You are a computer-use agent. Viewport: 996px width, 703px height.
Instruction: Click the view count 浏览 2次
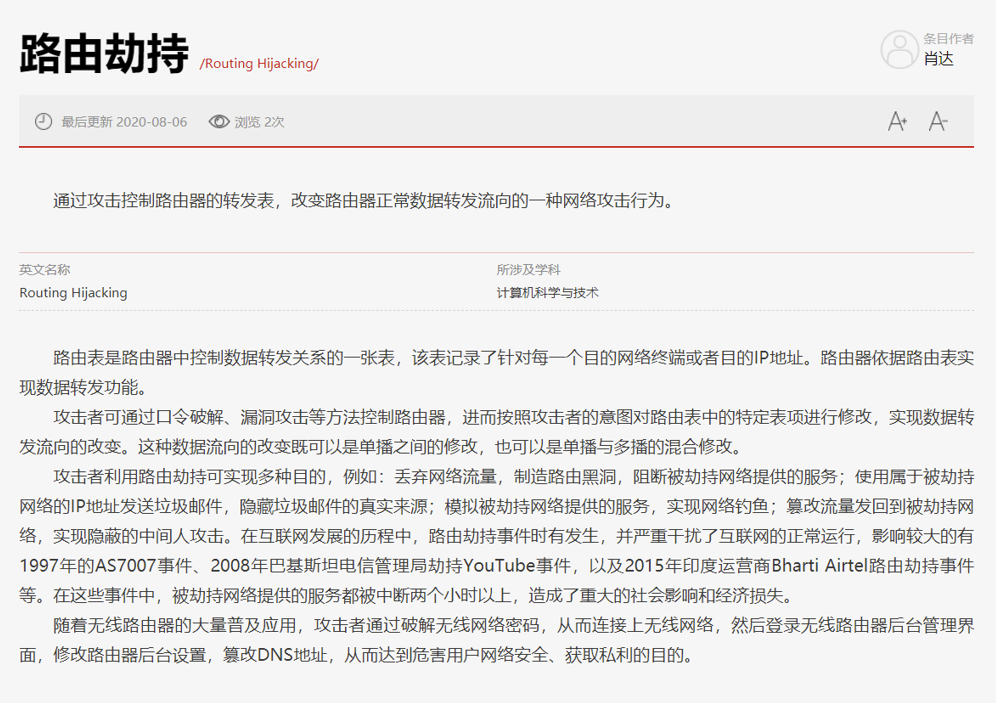point(259,122)
